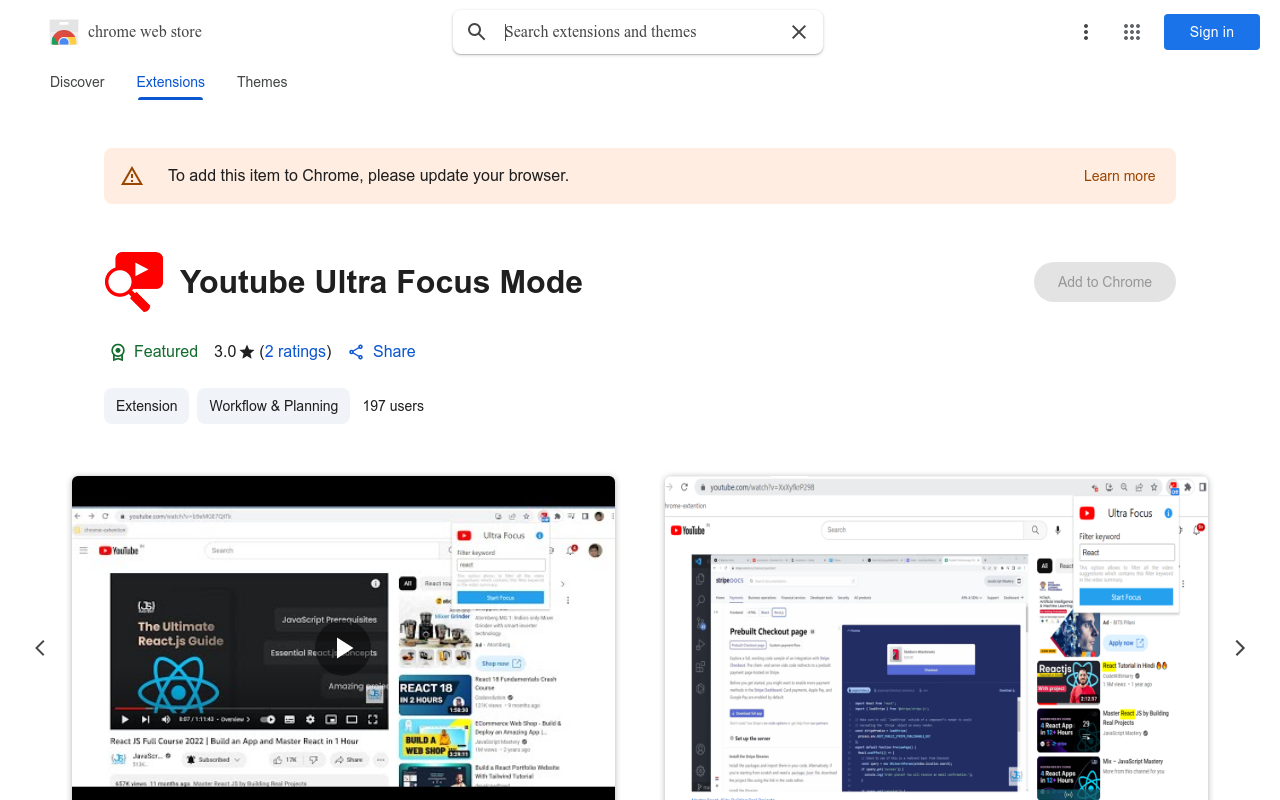This screenshot has height=800, width=1280.
Task: Play the first preview video thumbnail
Action: point(343,638)
